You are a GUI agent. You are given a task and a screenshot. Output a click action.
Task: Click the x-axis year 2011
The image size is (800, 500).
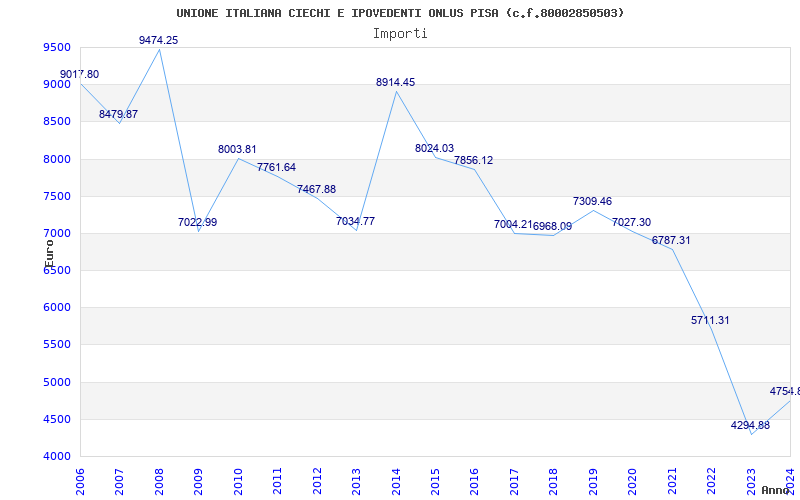pyautogui.click(x=278, y=481)
